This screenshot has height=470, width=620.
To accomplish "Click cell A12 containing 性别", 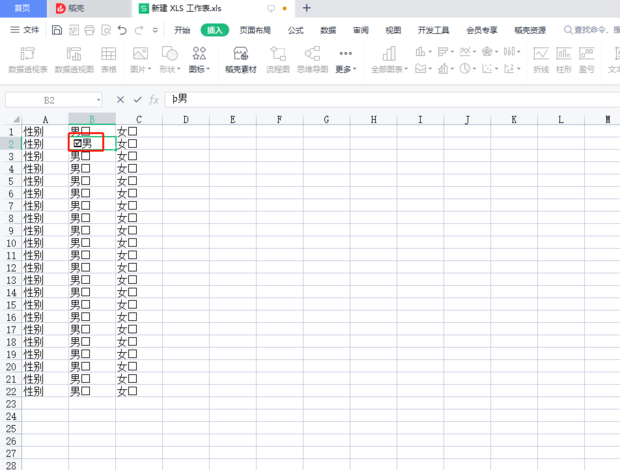I will click(x=45, y=267).
